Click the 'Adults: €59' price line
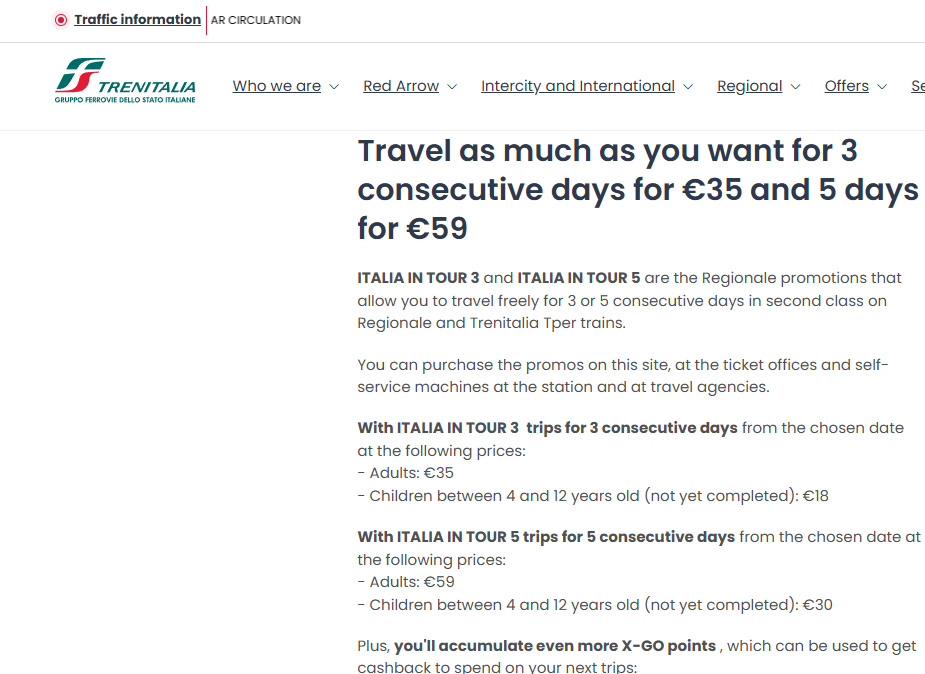The image size is (925, 674). click(x=406, y=582)
